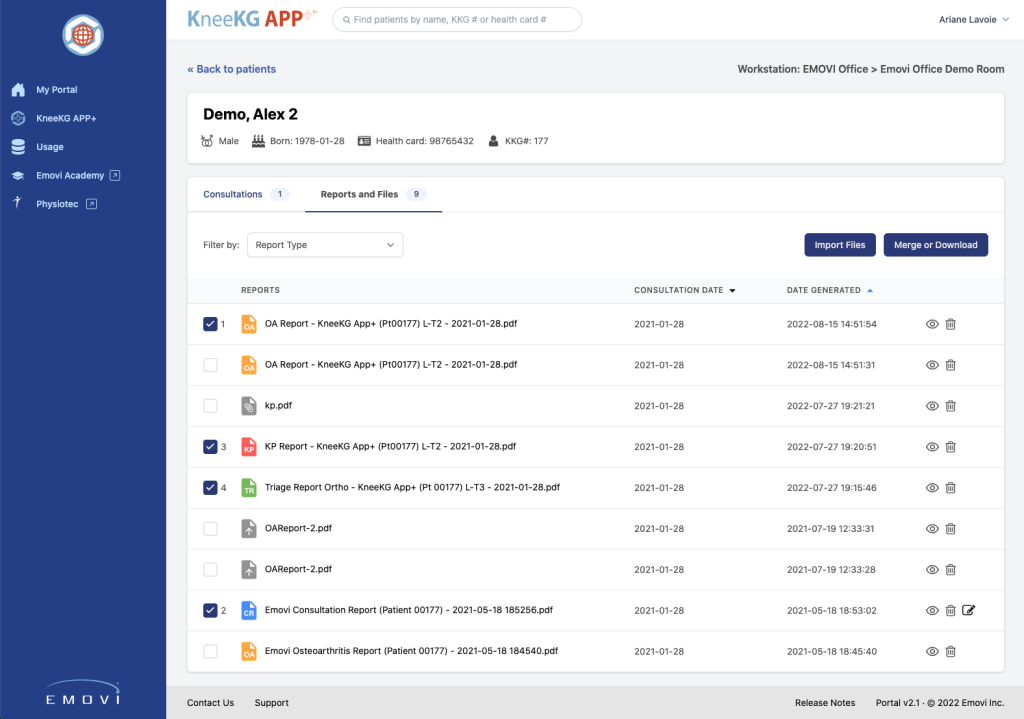Click the Health card: 98765432 text
1024x719 pixels.
tap(424, 141)
